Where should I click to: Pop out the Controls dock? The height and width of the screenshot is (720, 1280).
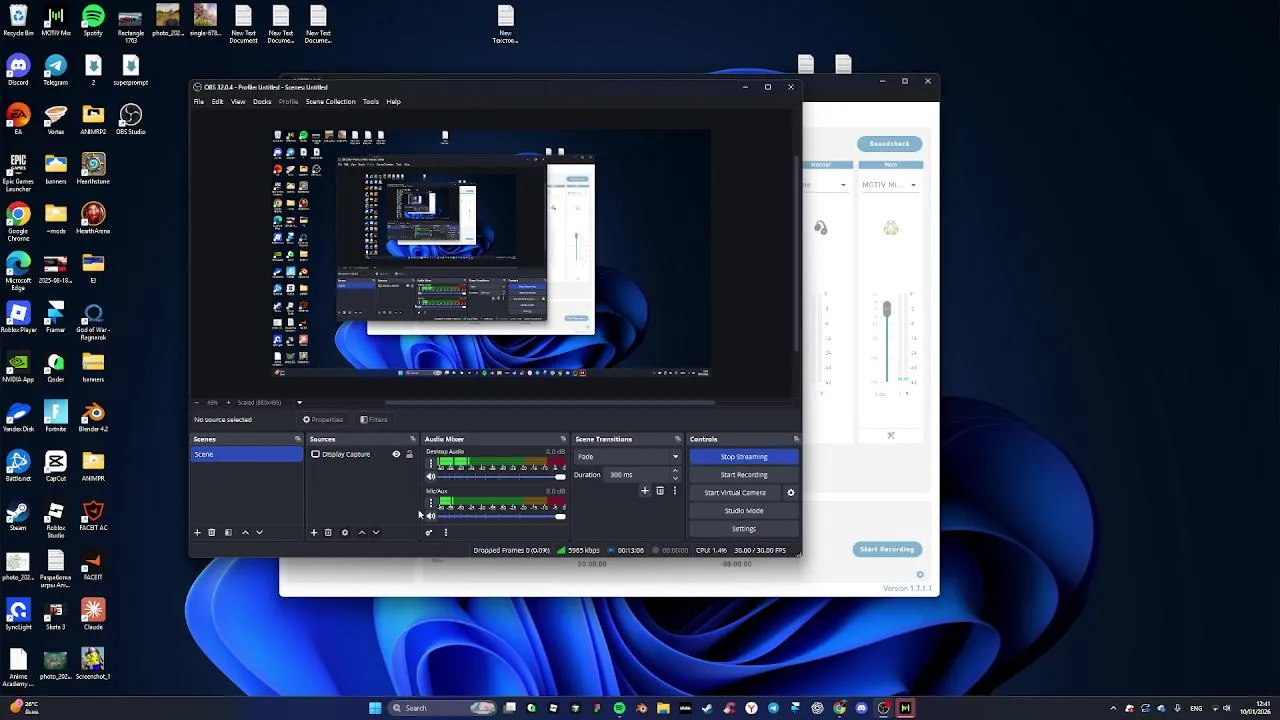[796, 439]
